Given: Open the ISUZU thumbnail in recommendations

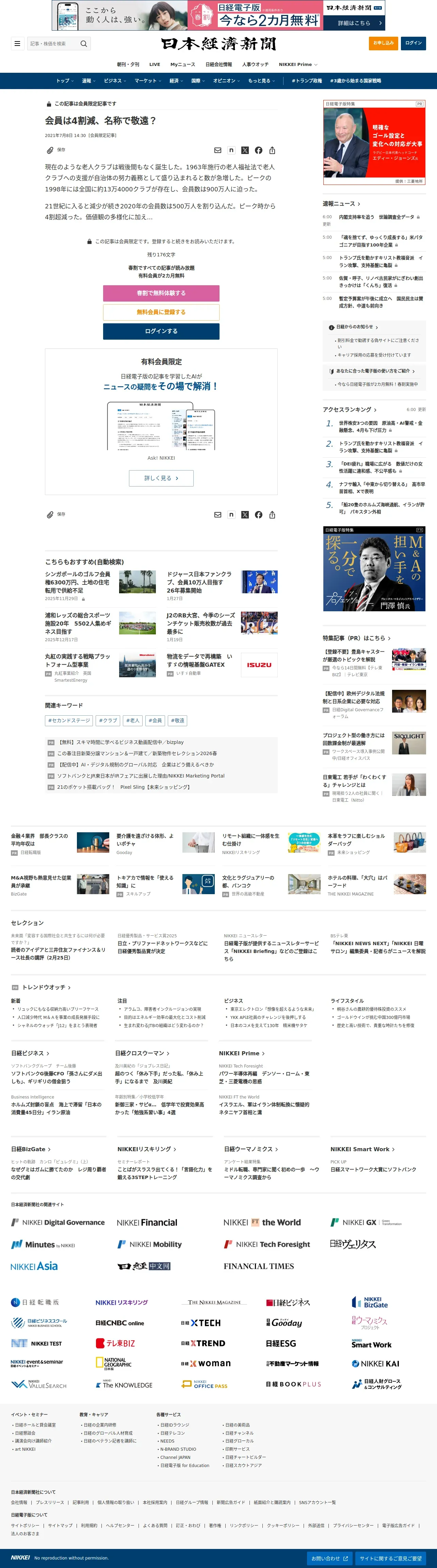Looking at the screenshot, I should [259, 665].
